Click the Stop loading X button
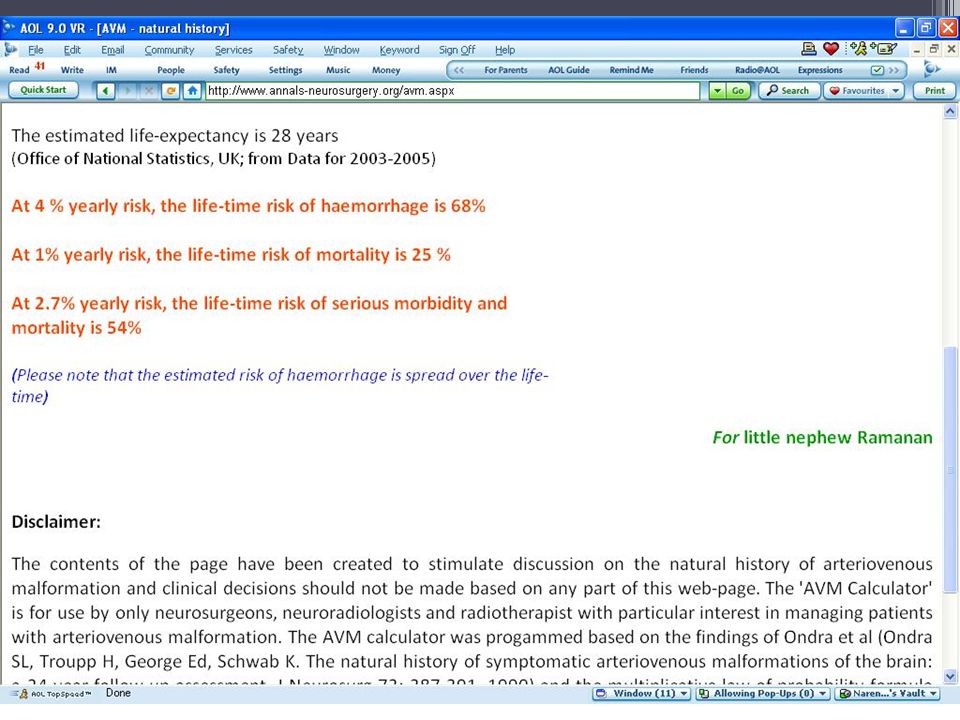Screen dimensions: 960x720 tap(149, 91)
